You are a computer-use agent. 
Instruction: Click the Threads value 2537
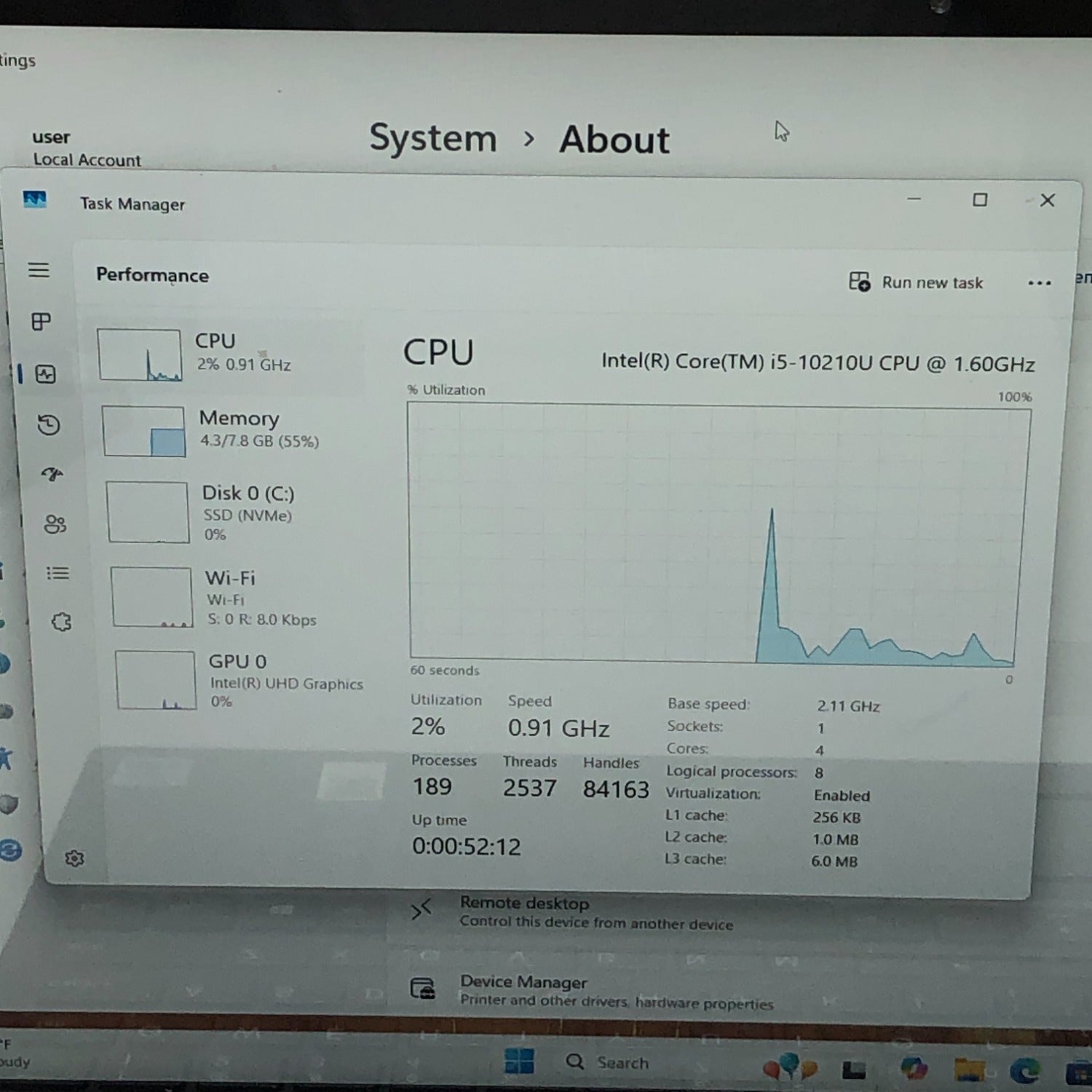pos(529,788)
